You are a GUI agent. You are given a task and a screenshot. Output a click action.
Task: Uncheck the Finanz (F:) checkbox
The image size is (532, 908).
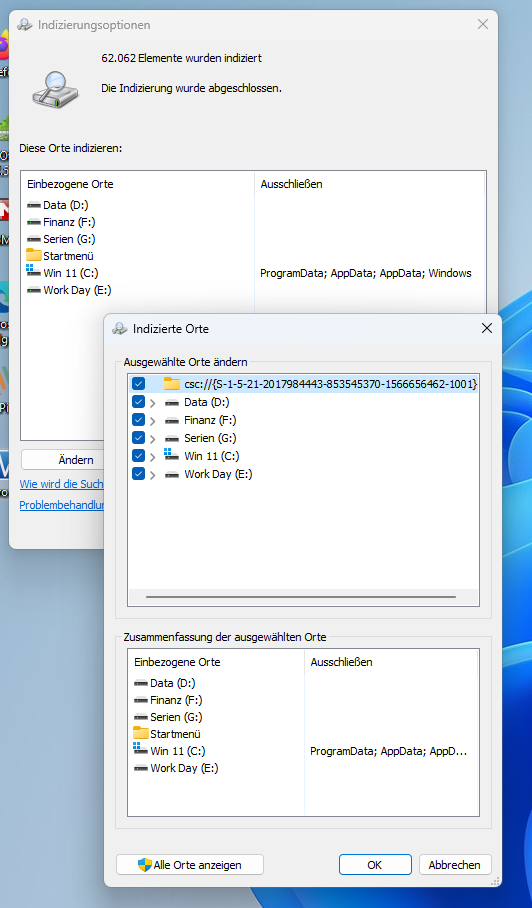138,420
